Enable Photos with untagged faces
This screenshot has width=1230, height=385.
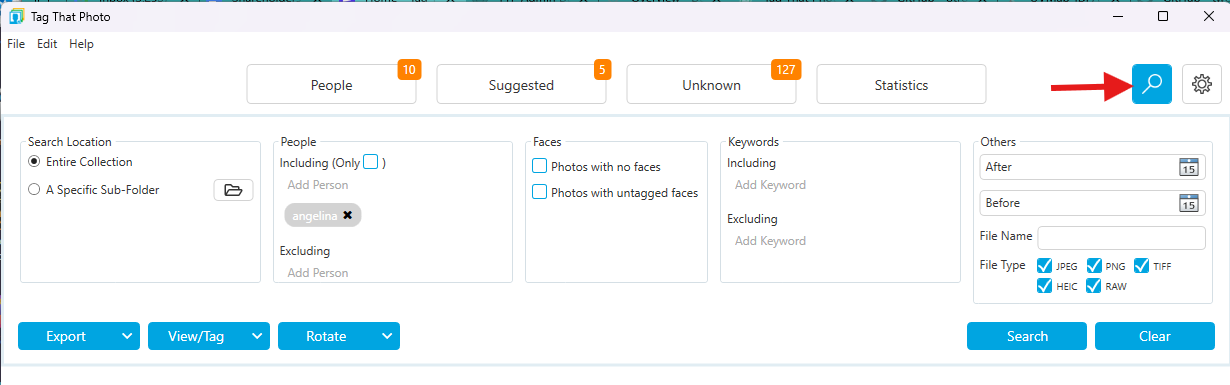[x=540, y=192]
